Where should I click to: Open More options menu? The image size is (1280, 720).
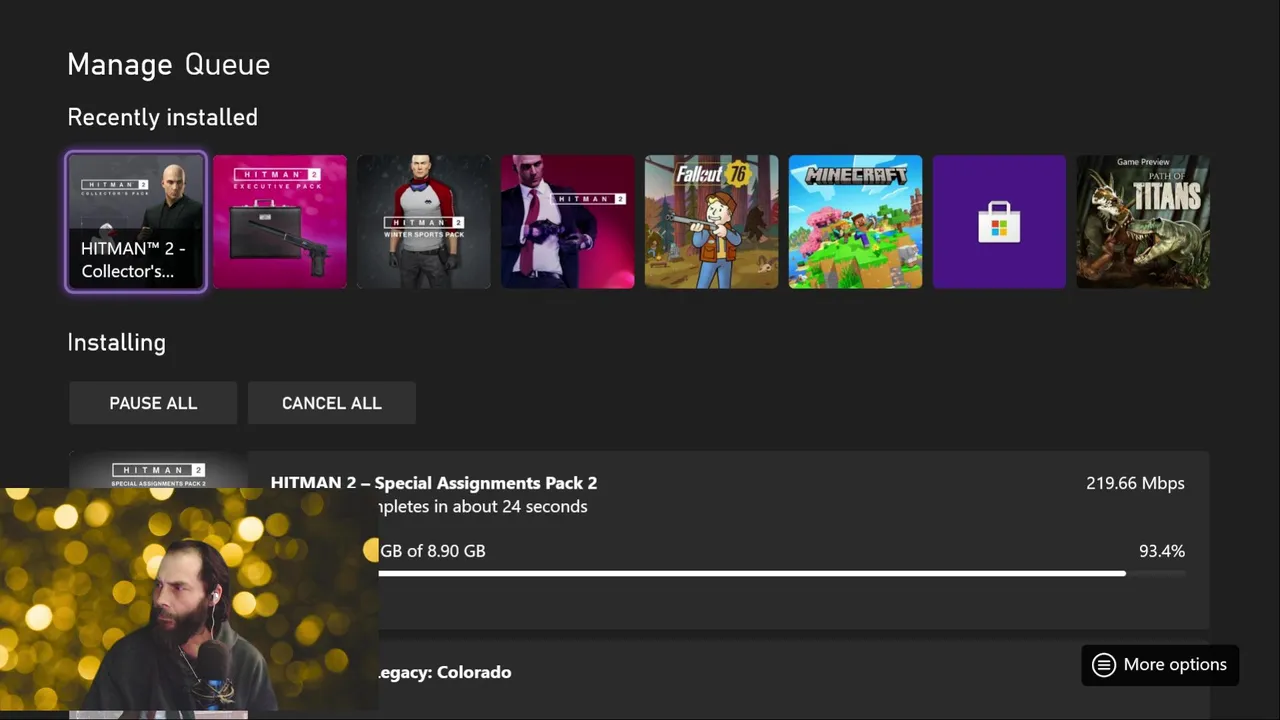(x=1160, y=665)
